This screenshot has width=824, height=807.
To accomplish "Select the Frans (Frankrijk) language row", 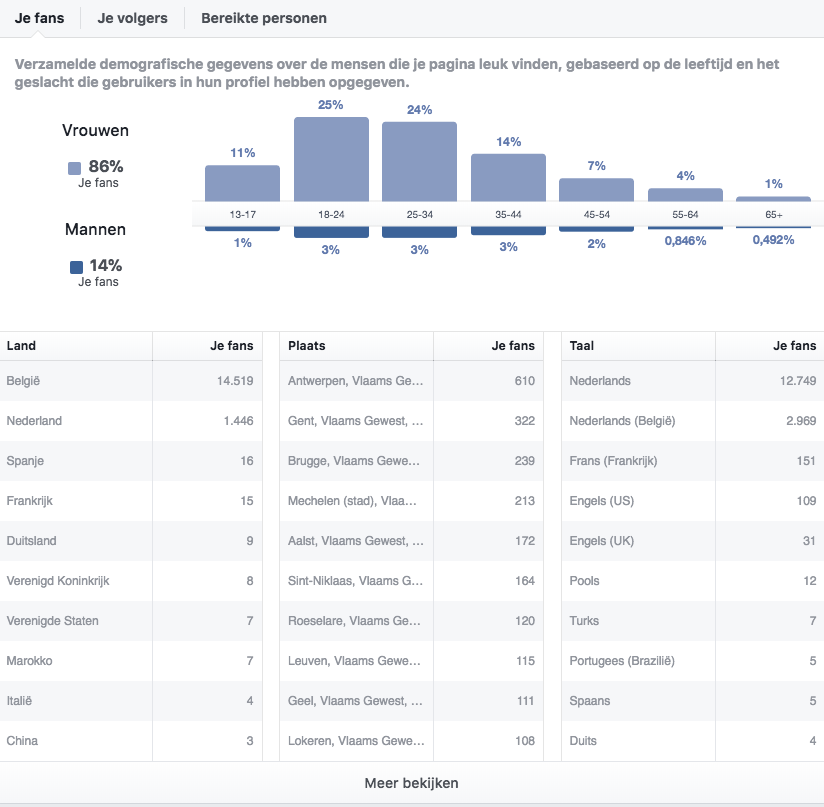I will click(693, 461).
